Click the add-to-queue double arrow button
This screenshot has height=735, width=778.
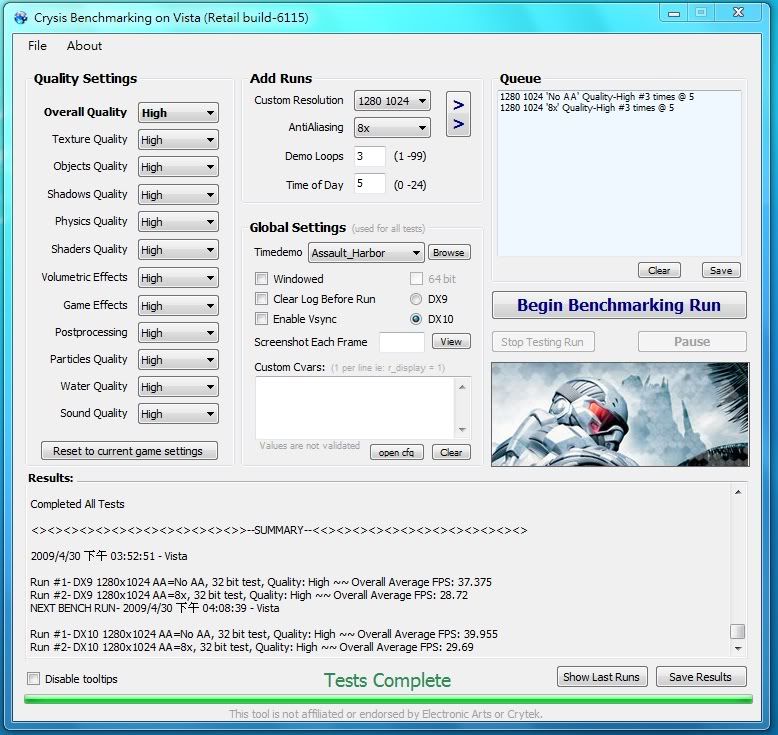(458, 114)
